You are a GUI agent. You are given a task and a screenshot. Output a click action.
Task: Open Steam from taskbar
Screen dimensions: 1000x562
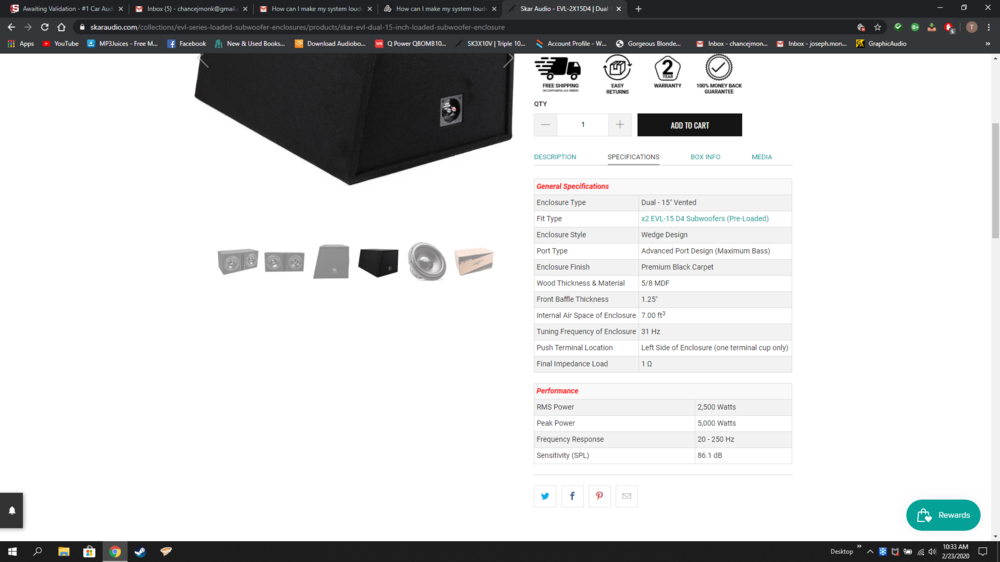140,551
